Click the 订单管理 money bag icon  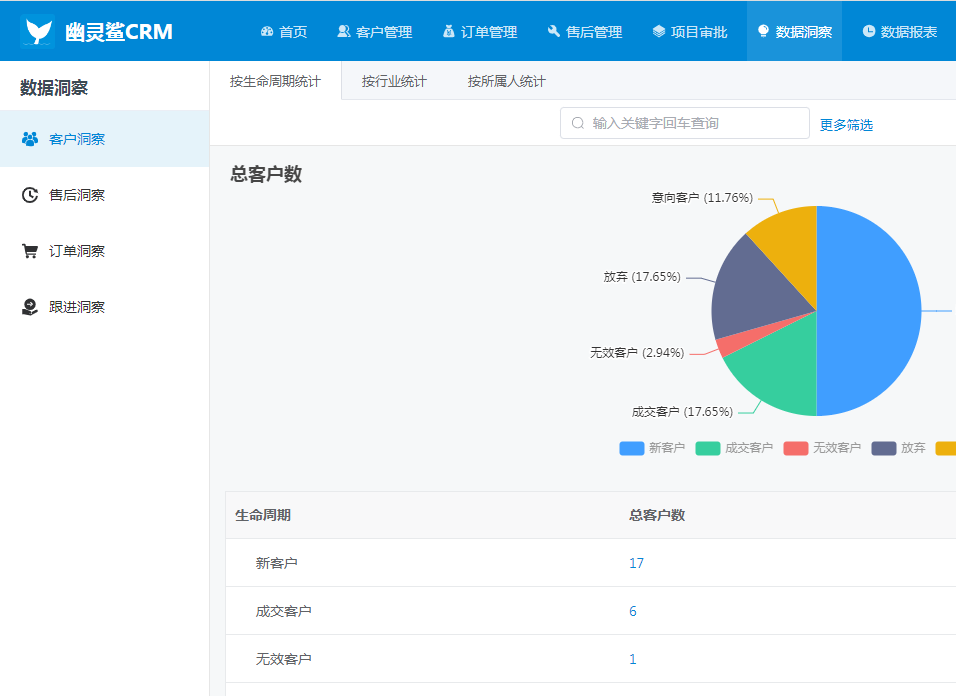click(x=449, y=32)
